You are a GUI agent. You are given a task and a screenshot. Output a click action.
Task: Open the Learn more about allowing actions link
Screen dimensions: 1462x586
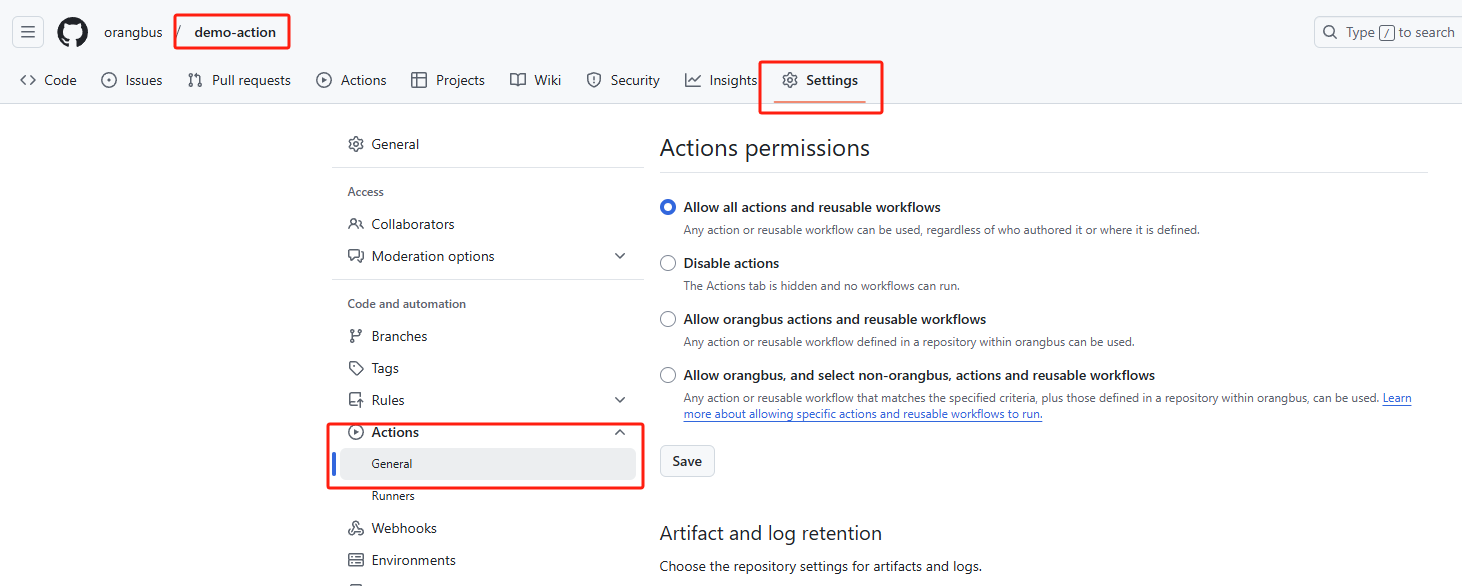(862, 414)
